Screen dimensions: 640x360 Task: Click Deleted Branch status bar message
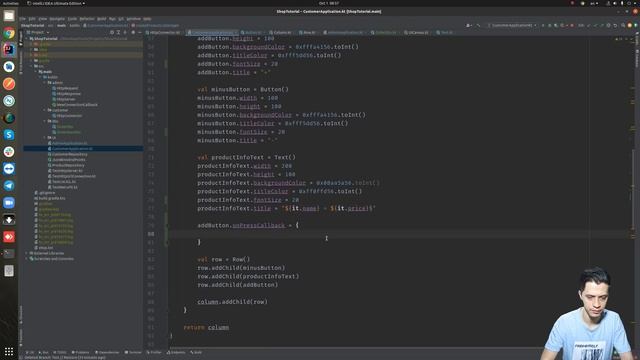(x=64, y=358)
